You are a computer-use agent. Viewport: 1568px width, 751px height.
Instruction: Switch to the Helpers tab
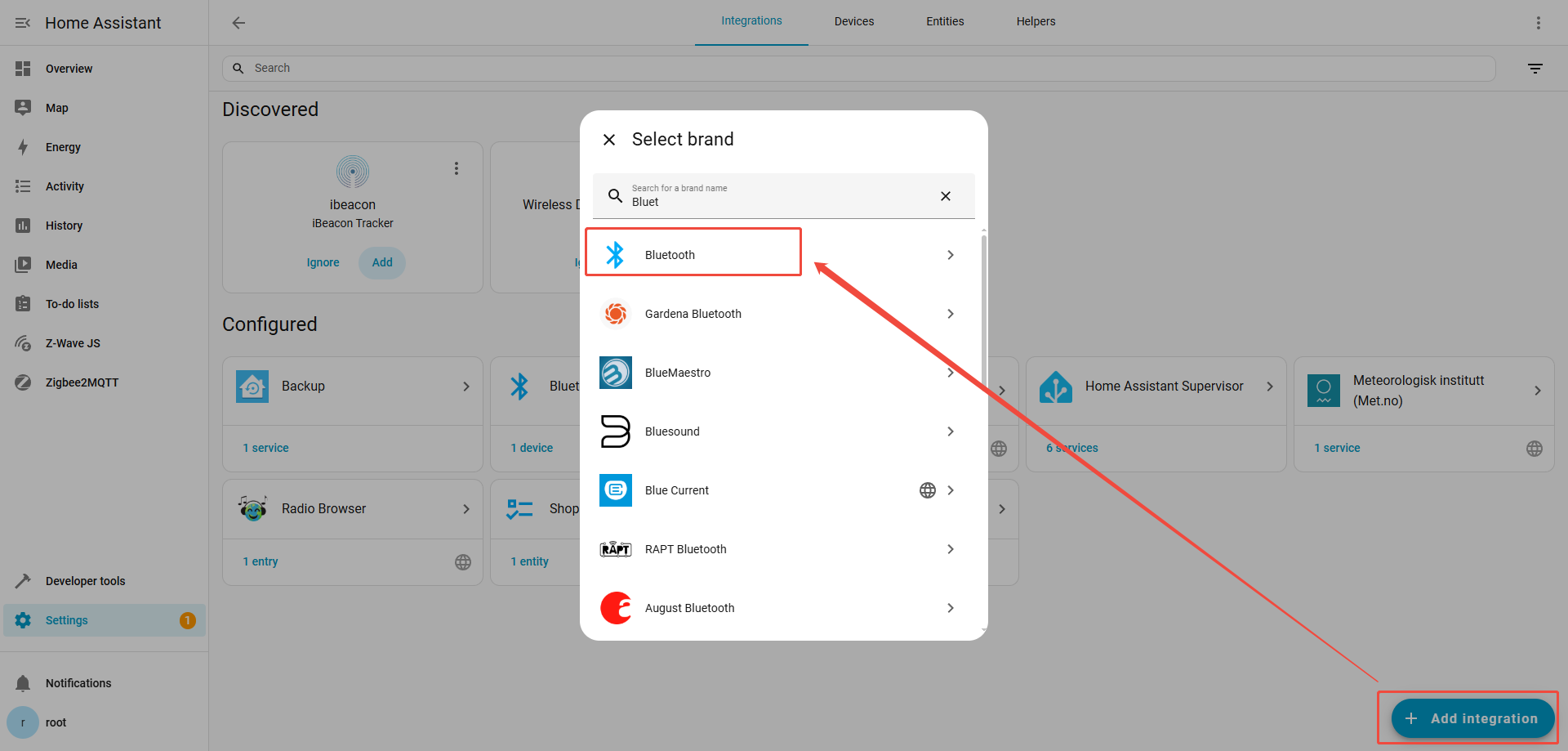pos(1035,22)
